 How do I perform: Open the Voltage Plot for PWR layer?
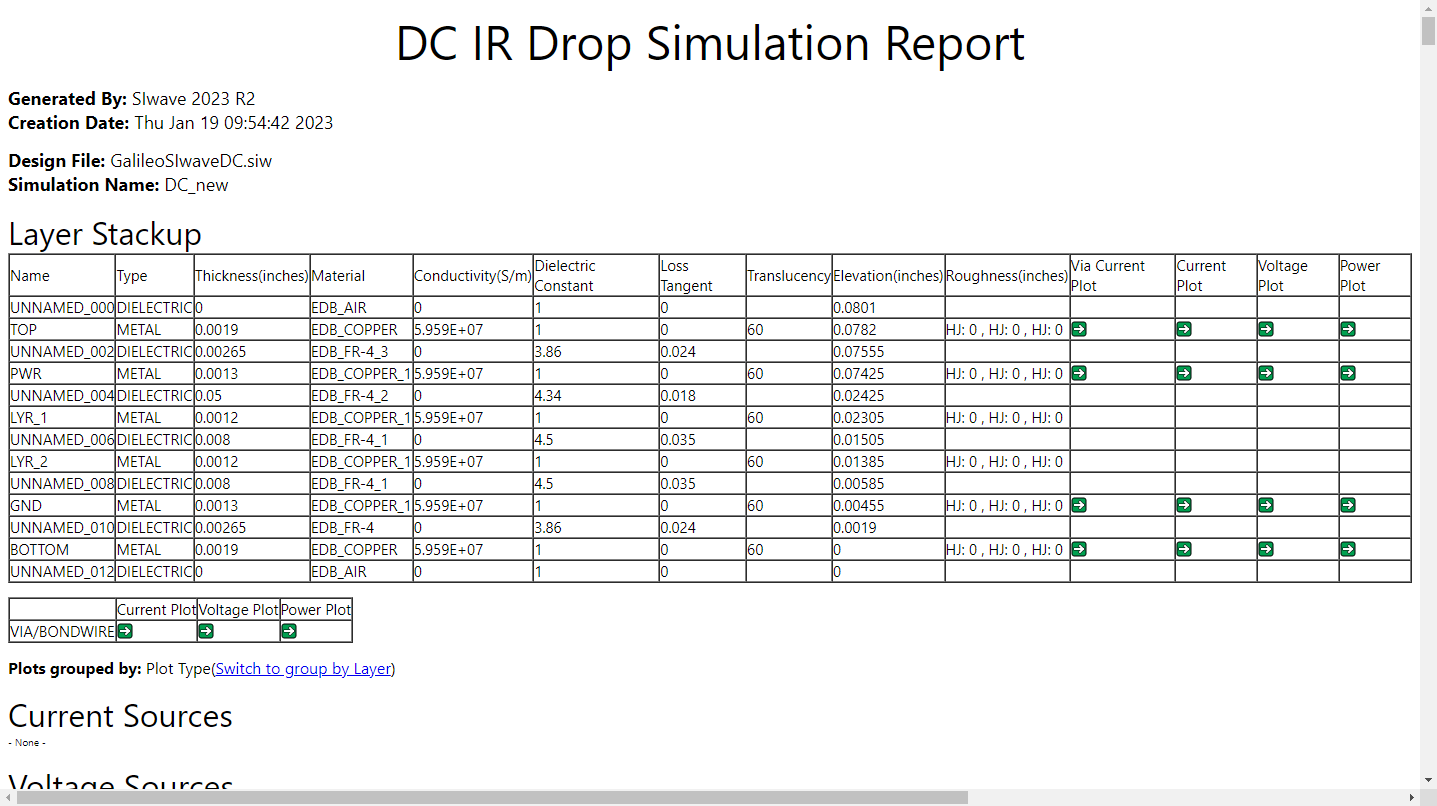pyautogui.click(x=1266, y=373)
